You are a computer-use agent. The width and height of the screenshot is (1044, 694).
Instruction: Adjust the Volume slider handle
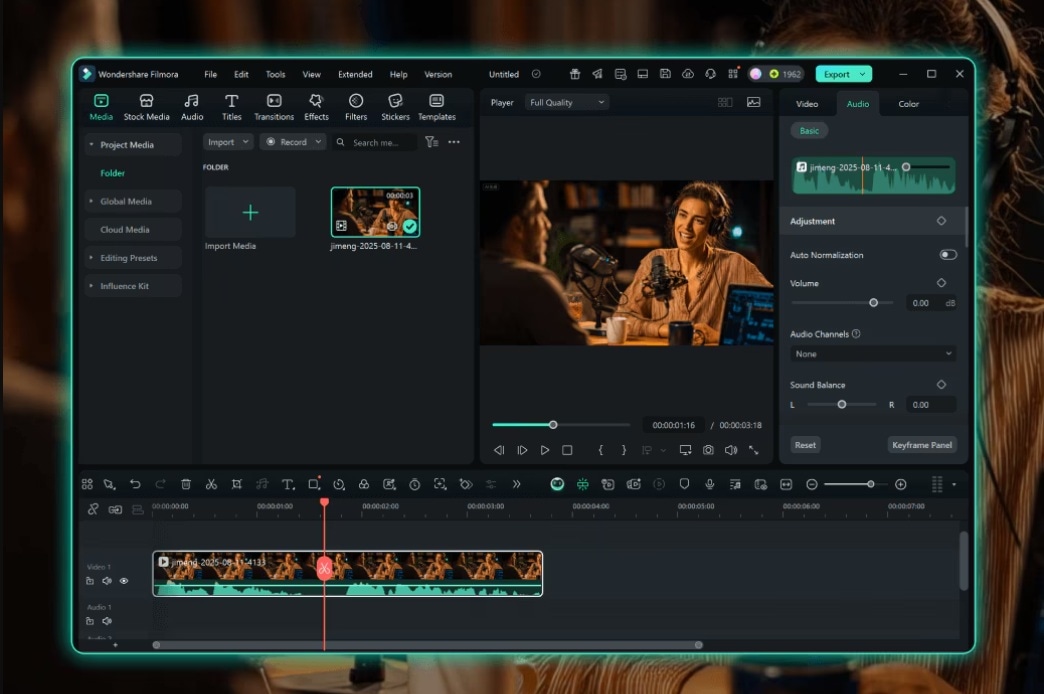[874, 303]
